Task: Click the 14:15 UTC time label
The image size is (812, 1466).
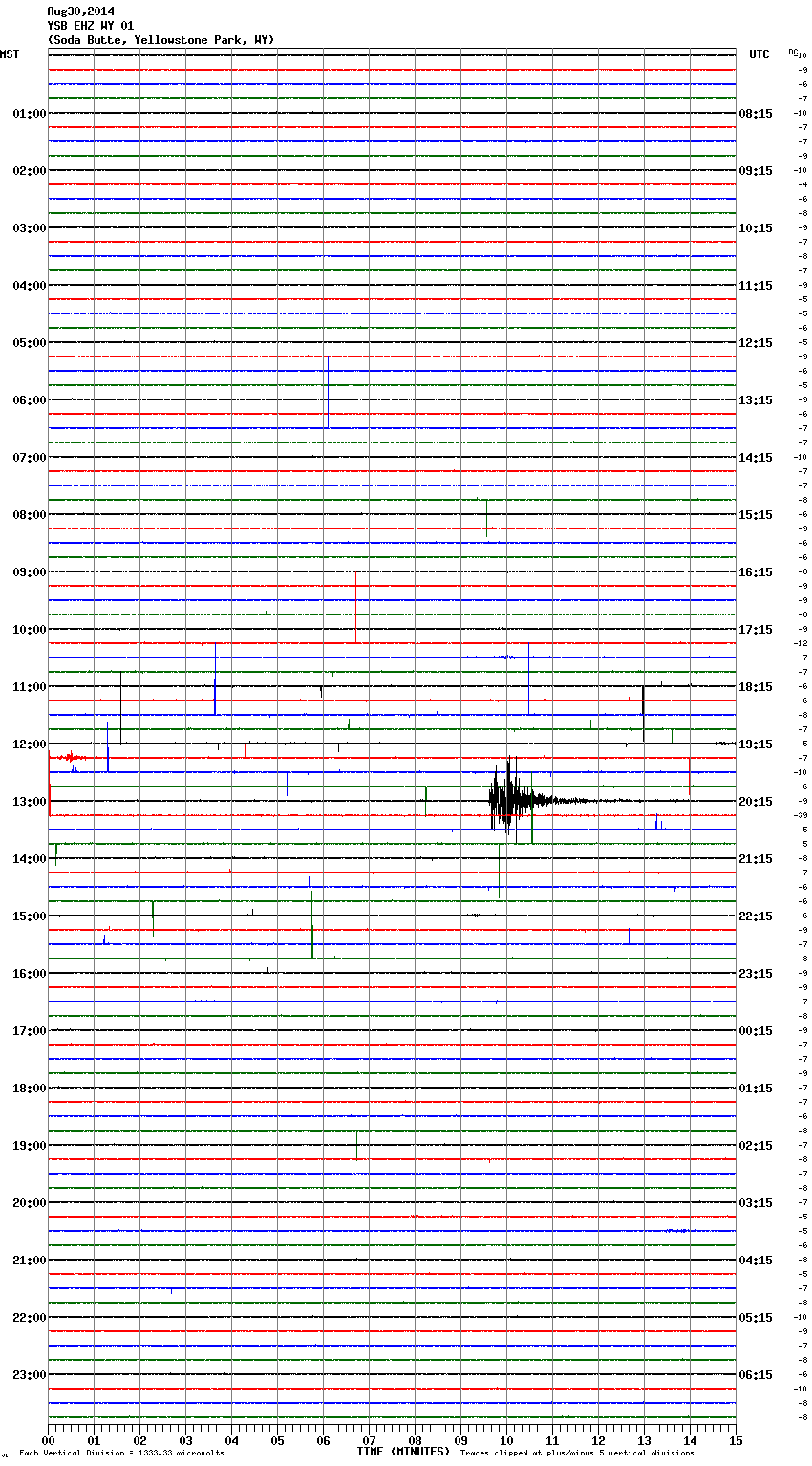Action: click(x=756, y=458)
